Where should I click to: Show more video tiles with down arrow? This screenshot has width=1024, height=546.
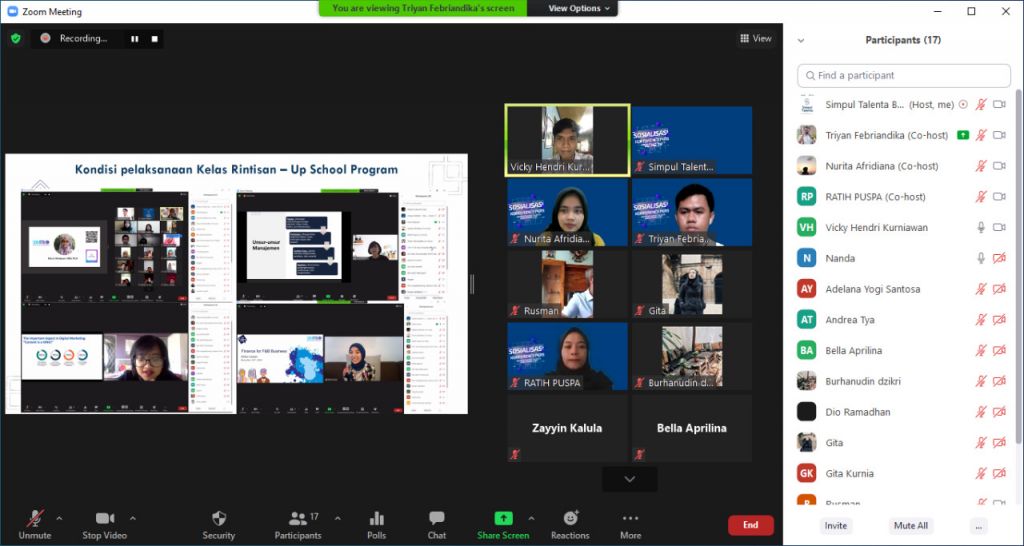click(630, 479)
